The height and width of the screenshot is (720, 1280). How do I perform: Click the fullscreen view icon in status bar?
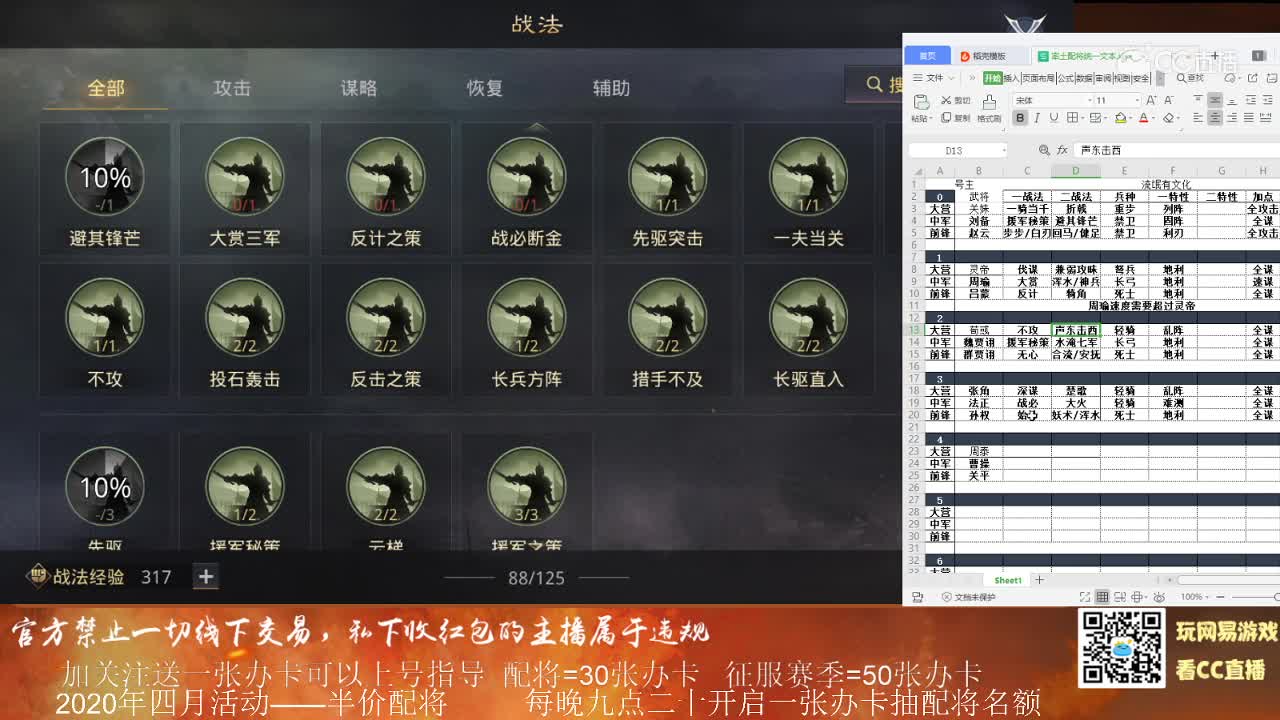pos(1084,597)
